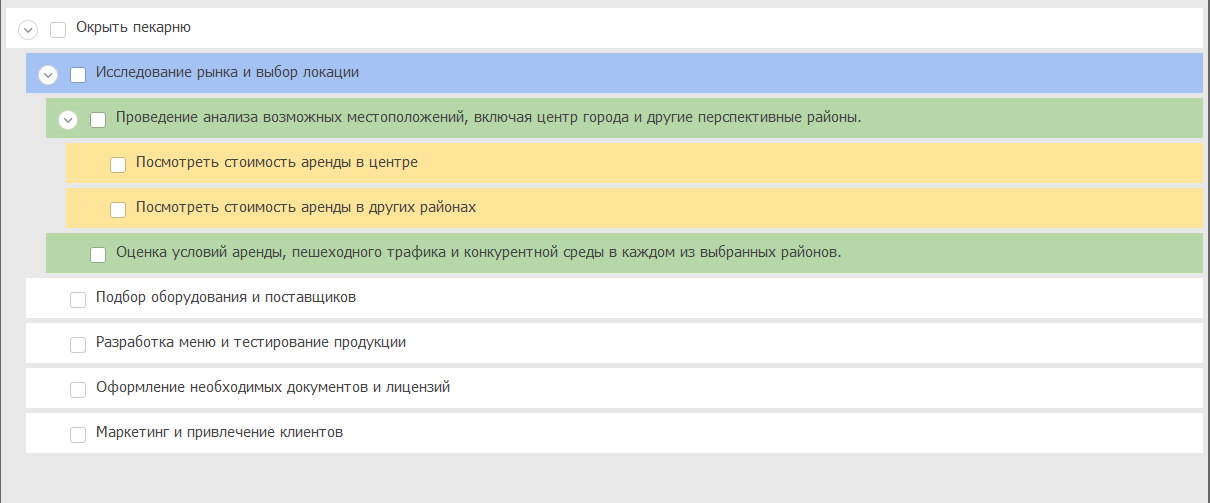Click the 'Маркетинг и привлечение клиентов' label
The height and width of the screenshot is (503, 1210).
click(219, 432)
